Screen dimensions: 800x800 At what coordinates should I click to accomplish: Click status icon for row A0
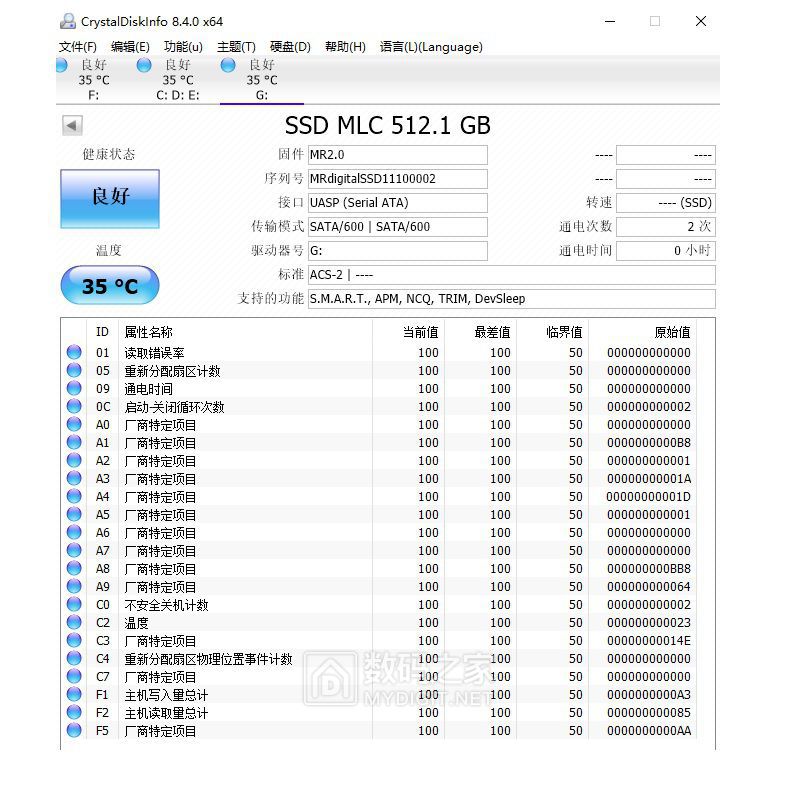click(x=74, y=424)
